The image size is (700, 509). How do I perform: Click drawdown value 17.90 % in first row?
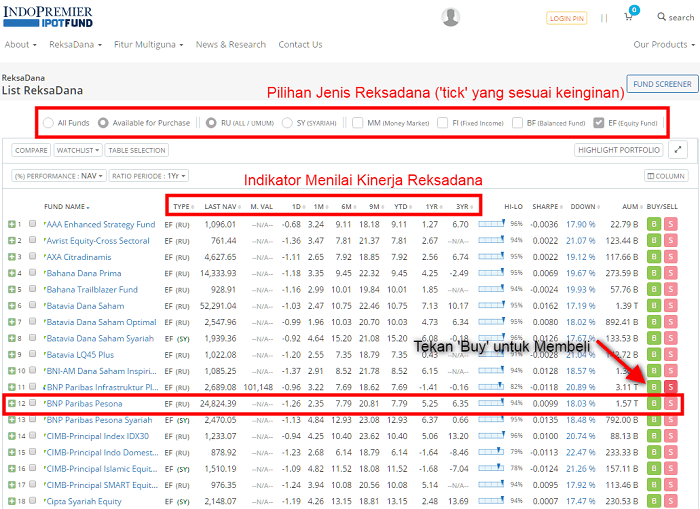point(581,224)
